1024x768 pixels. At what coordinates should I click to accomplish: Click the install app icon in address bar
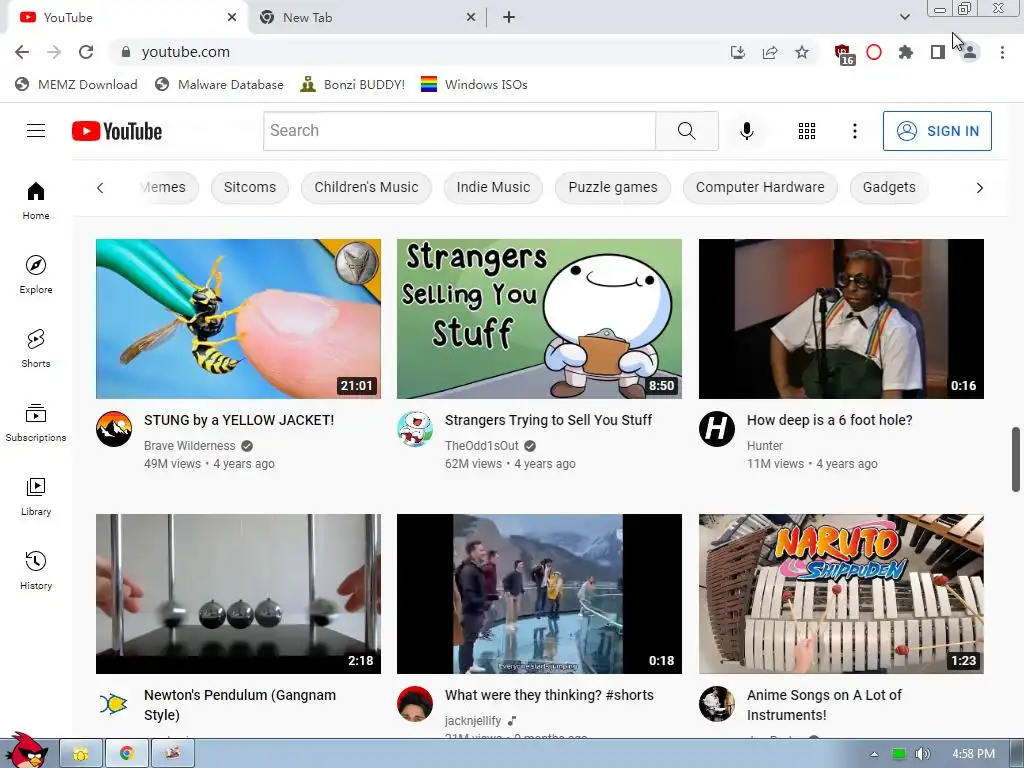738,52
